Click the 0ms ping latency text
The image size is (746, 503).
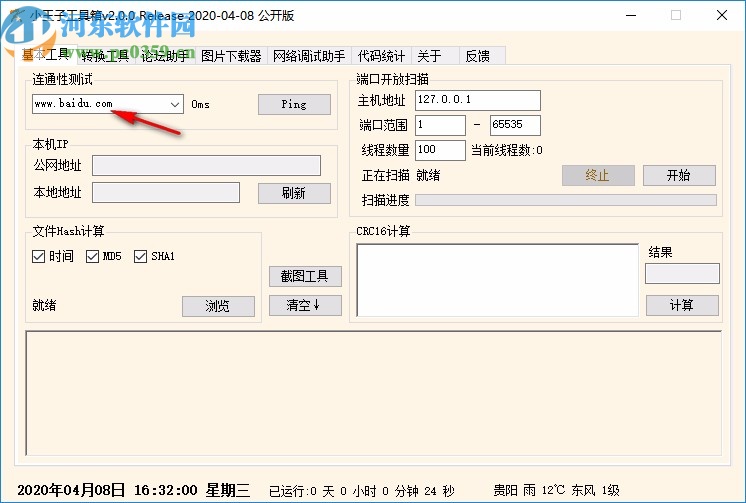click(200, 104)
